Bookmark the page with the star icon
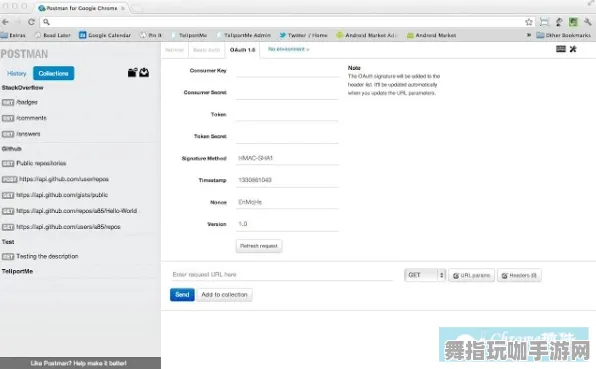Screen dimensions: 596x369 (529, 22)
